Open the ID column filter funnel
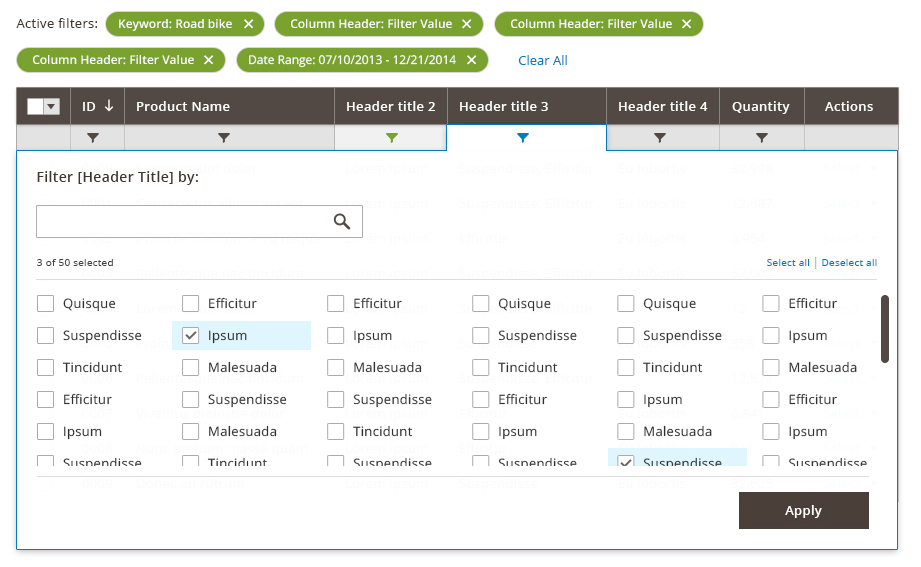The width and height of the screenshot is (921, 567). pos(93,137)
